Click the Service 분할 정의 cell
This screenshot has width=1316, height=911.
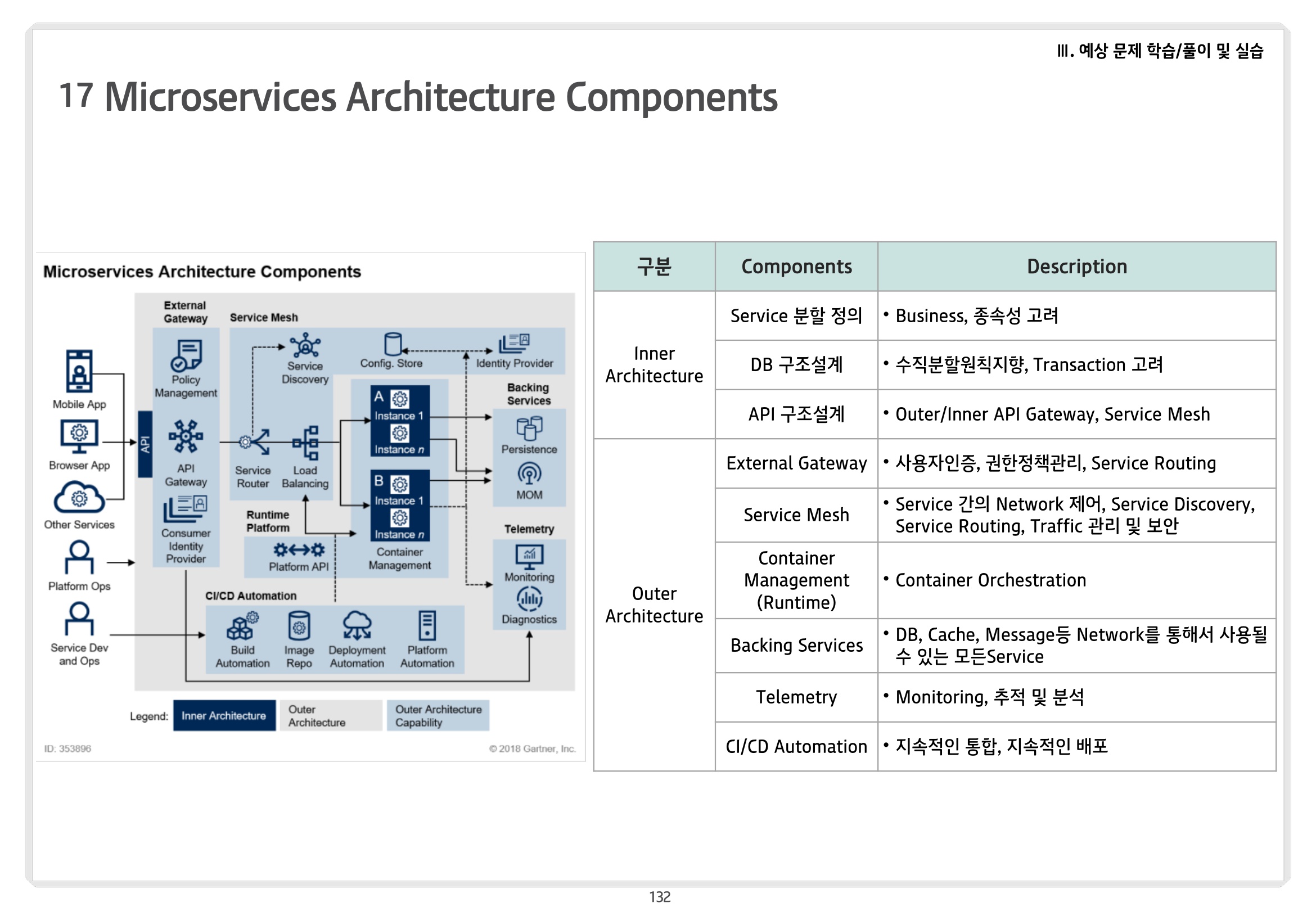click(796, 315)
